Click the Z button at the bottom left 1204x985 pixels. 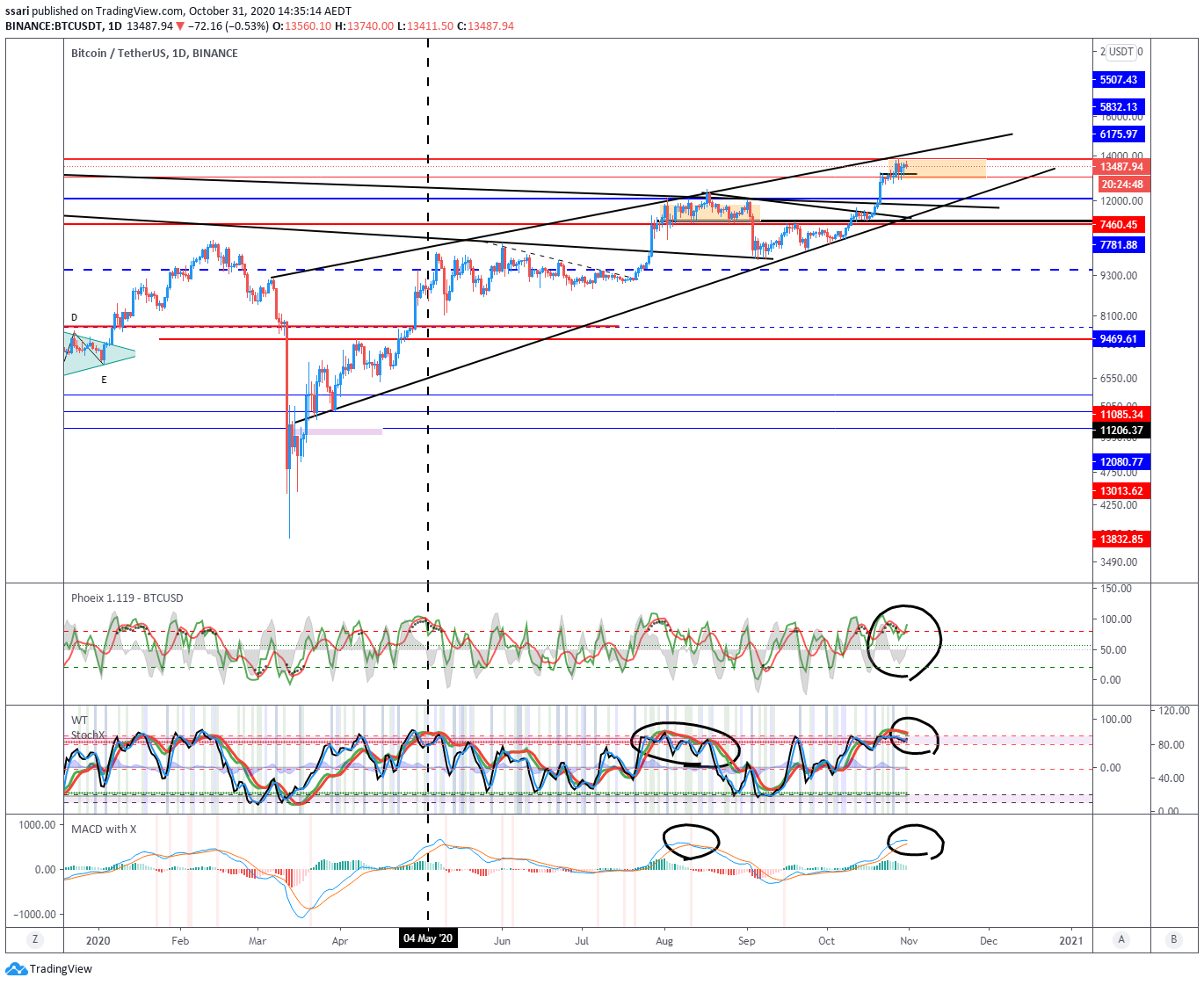pyautogui.click(x=35, y=939)
